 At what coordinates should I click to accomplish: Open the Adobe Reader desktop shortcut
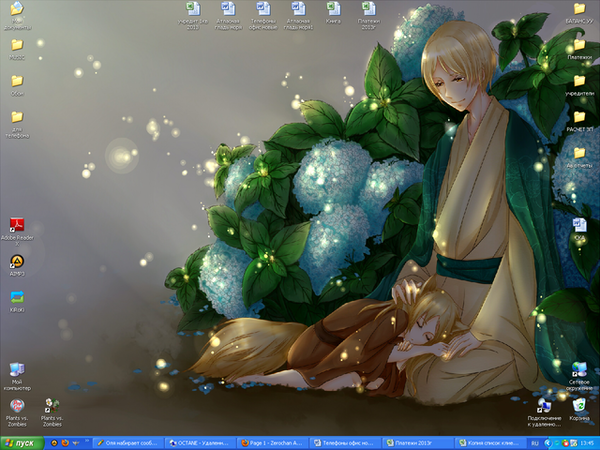(x=17, y=225)
